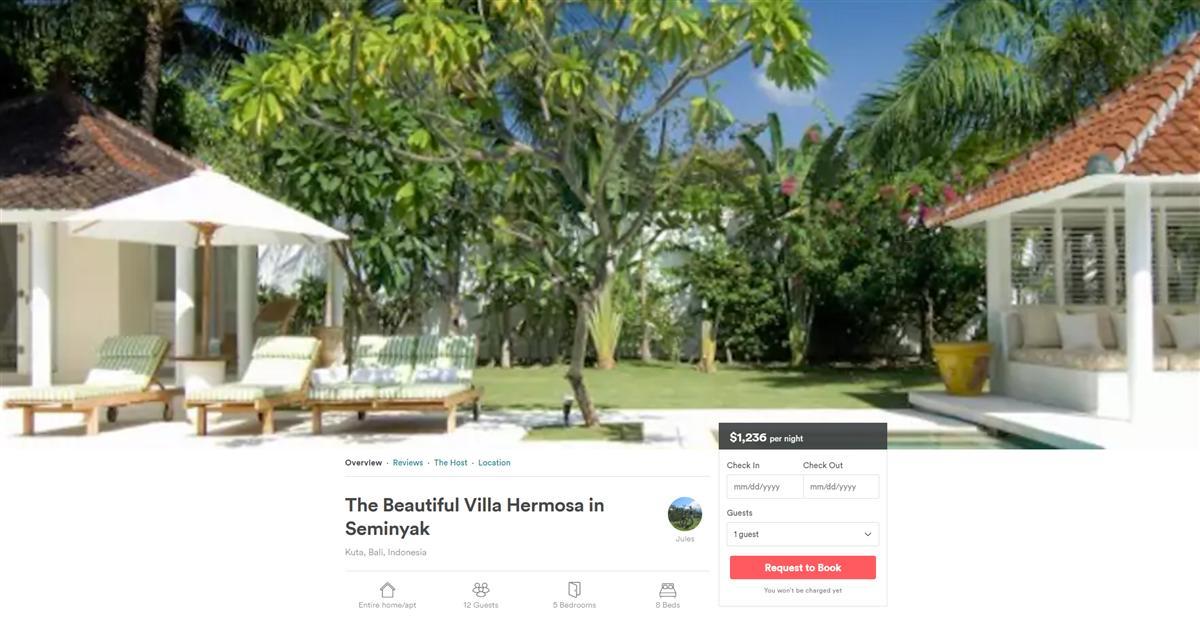Open the 1 guest selector

click(x=803, y=534)
